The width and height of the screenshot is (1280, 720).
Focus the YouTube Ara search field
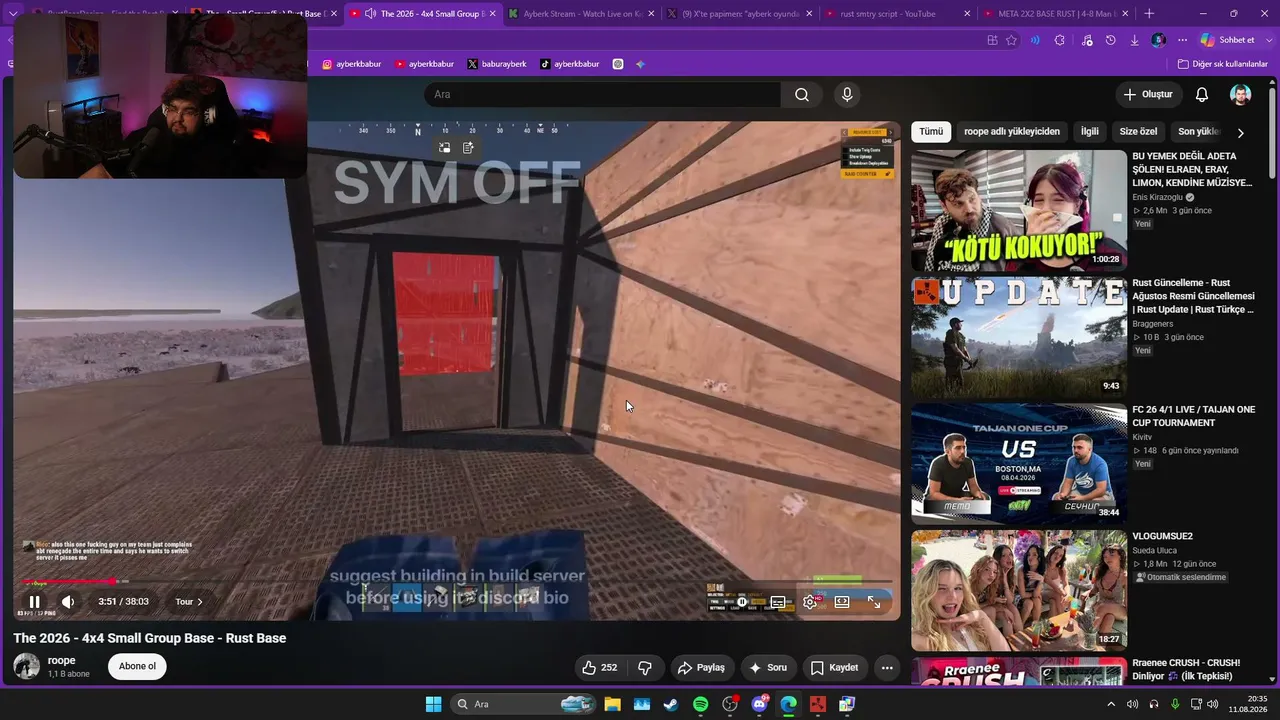[603, 94]
